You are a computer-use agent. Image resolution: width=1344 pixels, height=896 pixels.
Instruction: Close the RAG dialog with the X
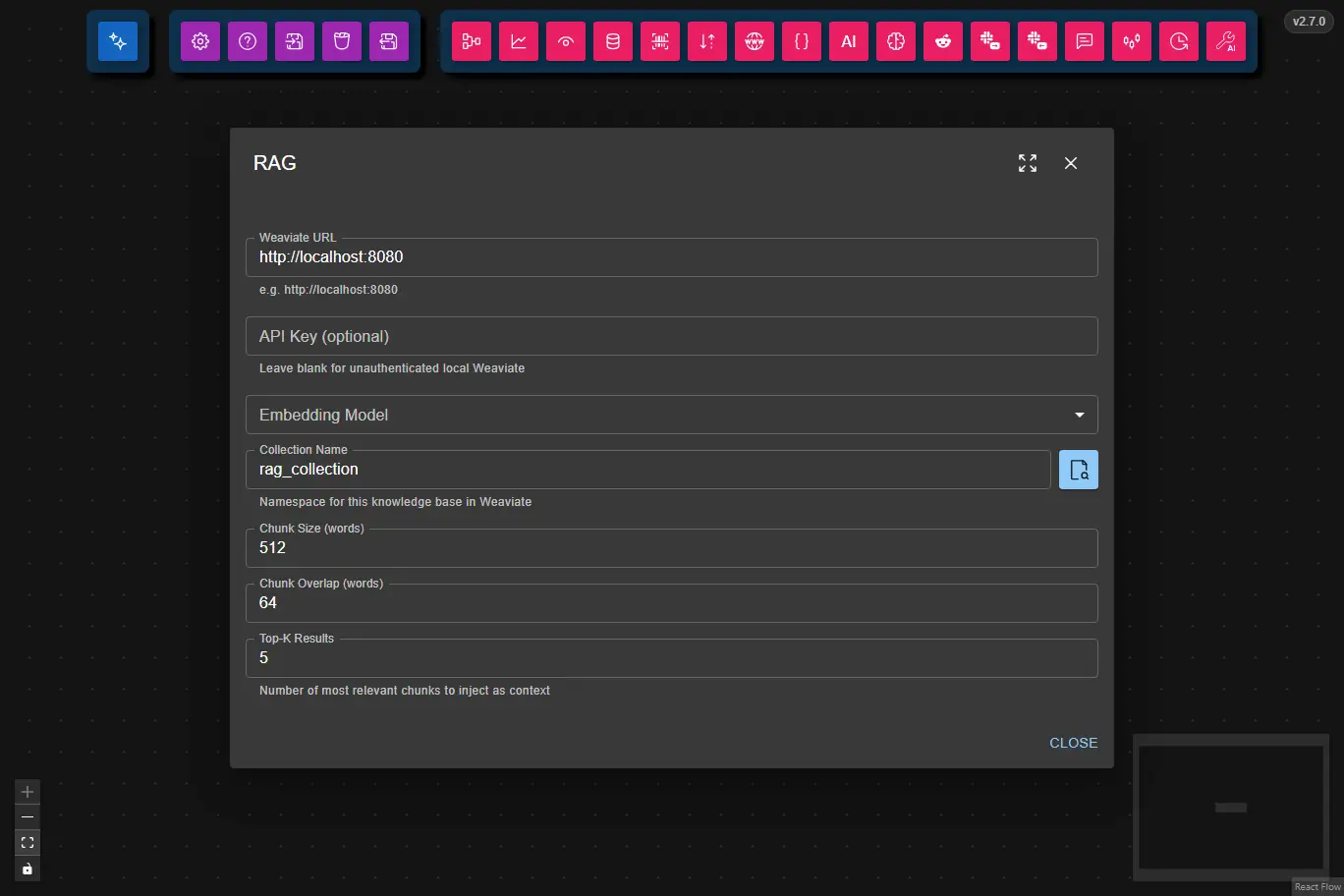[1071, 163]
